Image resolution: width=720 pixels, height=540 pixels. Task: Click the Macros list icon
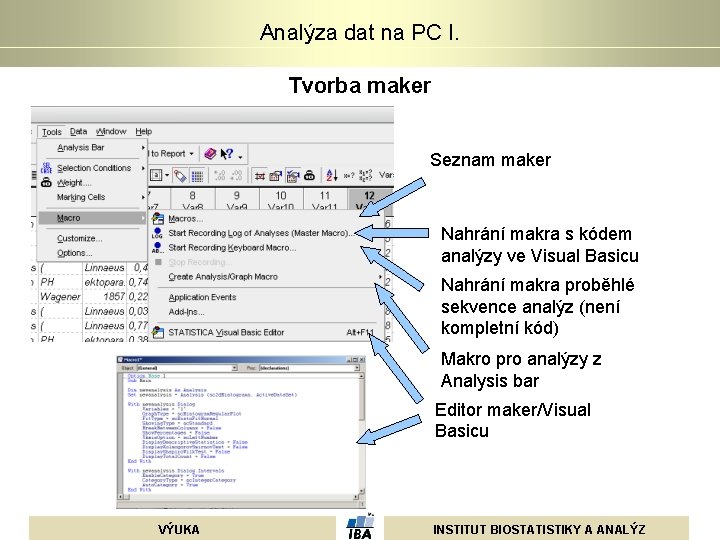click(x=158, y=219)
